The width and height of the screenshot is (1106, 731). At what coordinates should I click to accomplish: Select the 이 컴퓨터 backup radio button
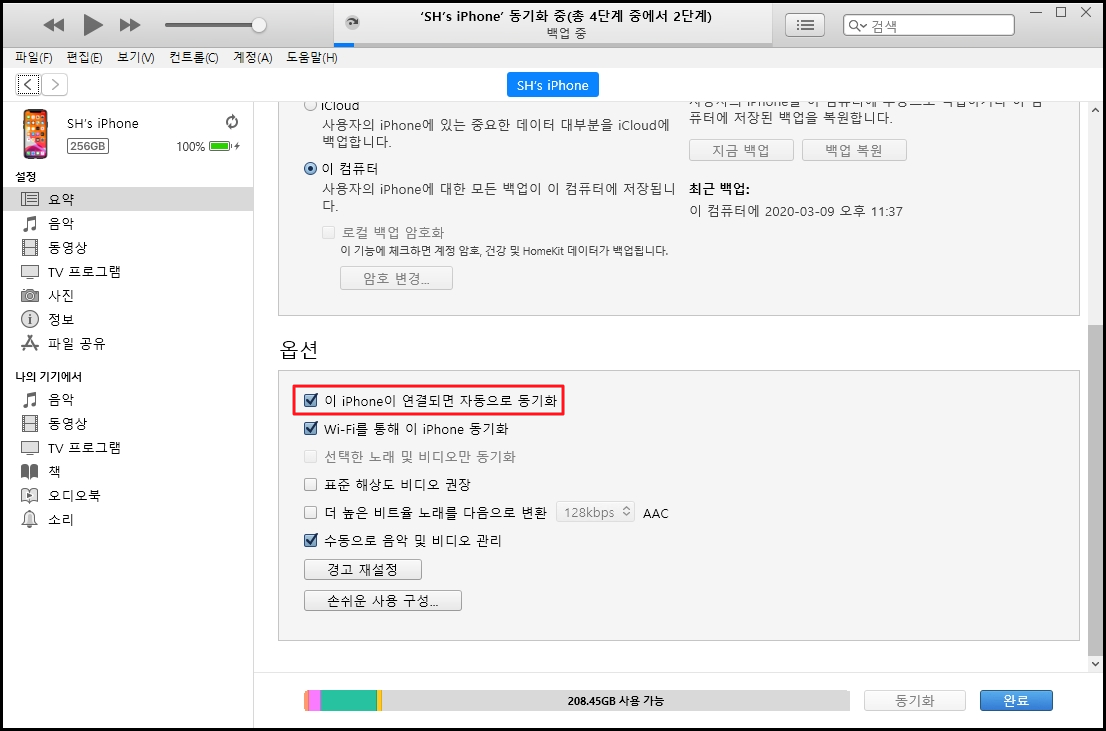[310, 169]
